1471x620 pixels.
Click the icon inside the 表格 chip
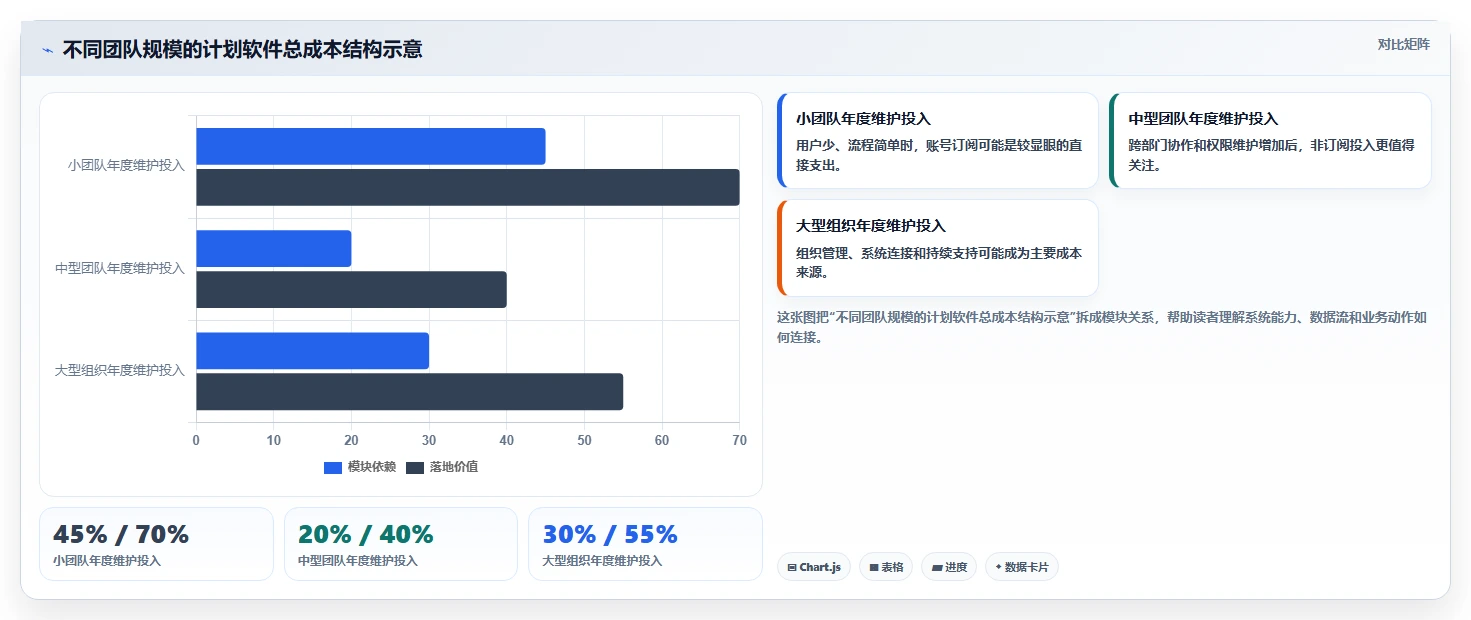873,568
